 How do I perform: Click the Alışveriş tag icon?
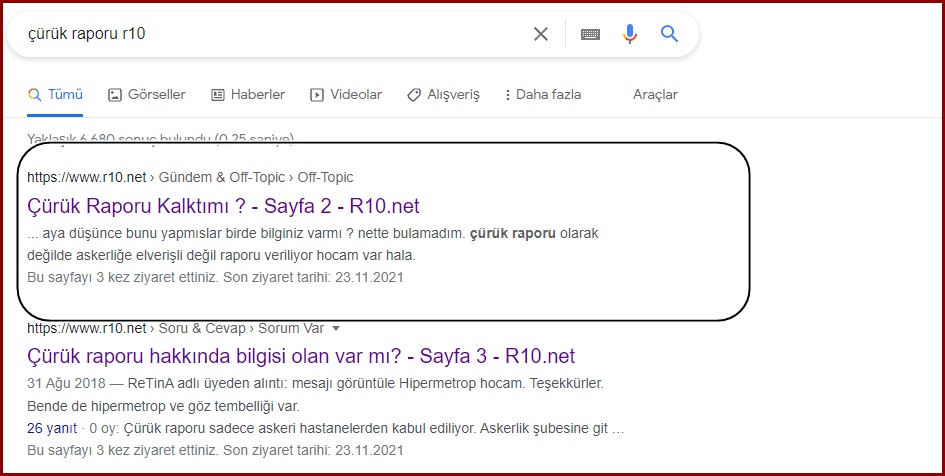(x=414, y=95)
